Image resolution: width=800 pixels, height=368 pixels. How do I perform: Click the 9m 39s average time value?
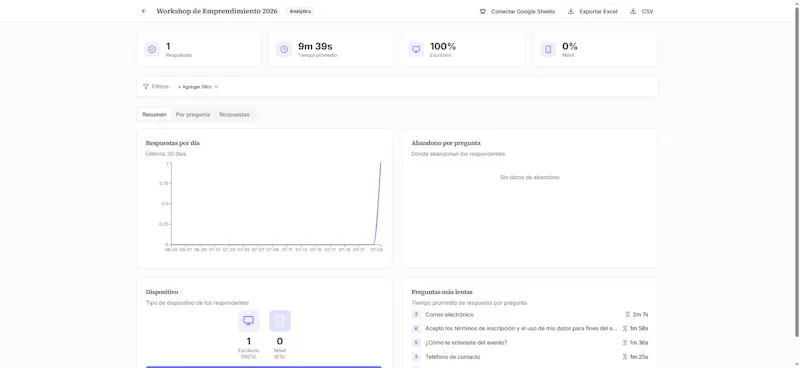point(315,46)
